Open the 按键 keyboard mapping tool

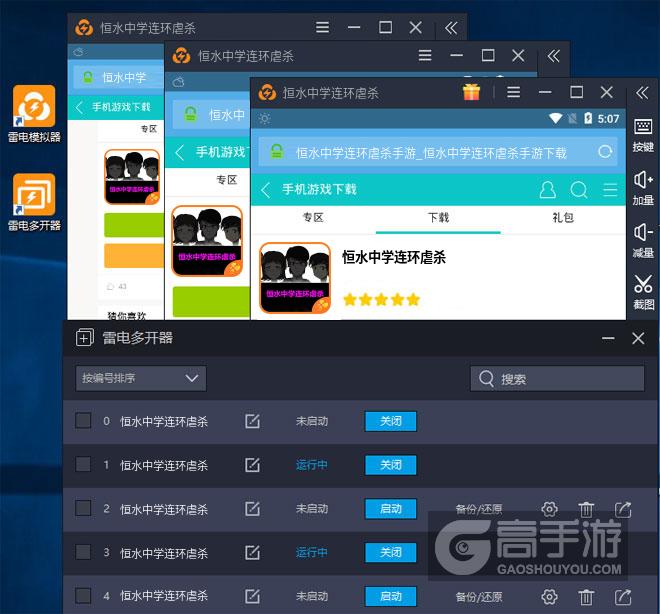click(x=643, y=135)
